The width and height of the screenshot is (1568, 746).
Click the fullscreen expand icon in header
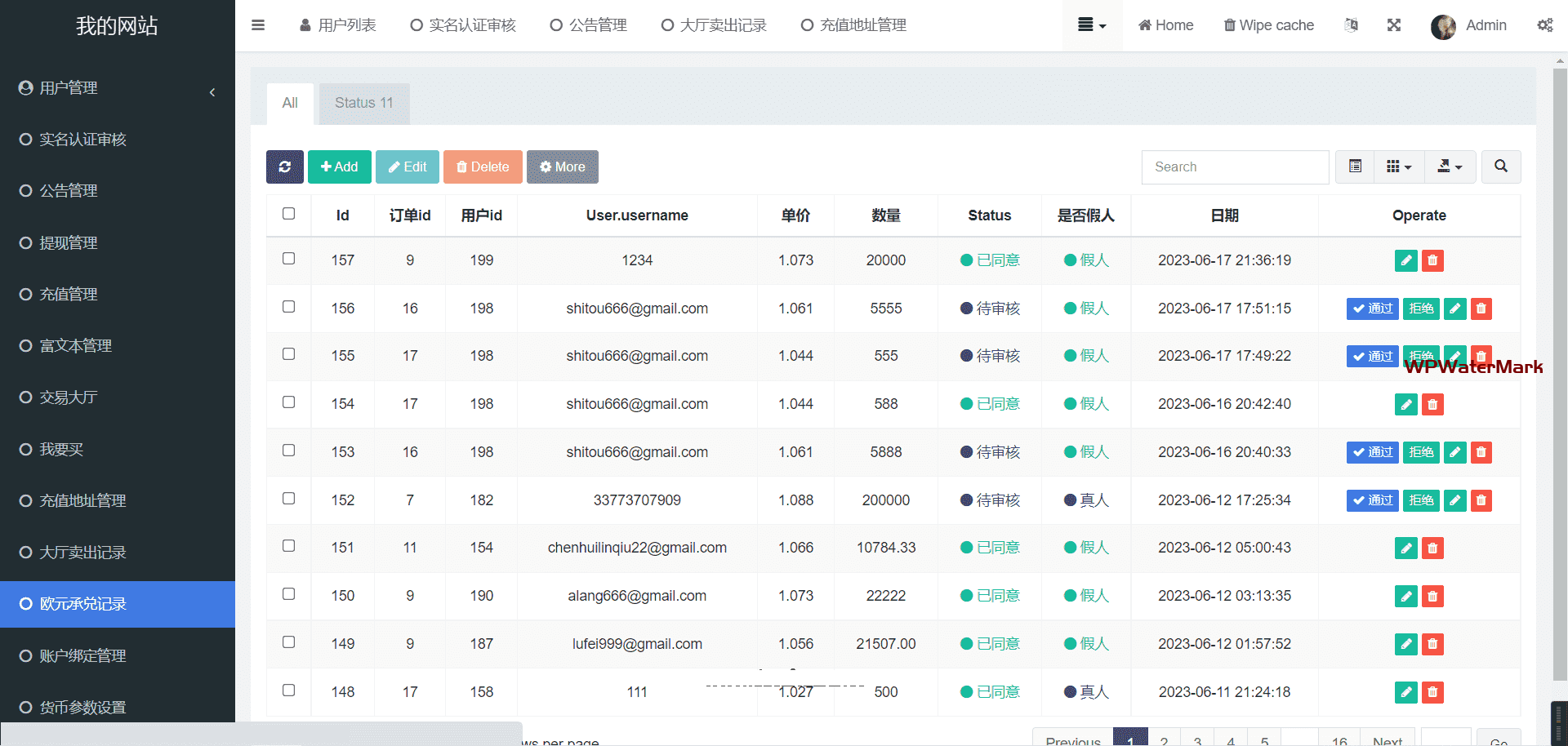tap(1393, 25)
